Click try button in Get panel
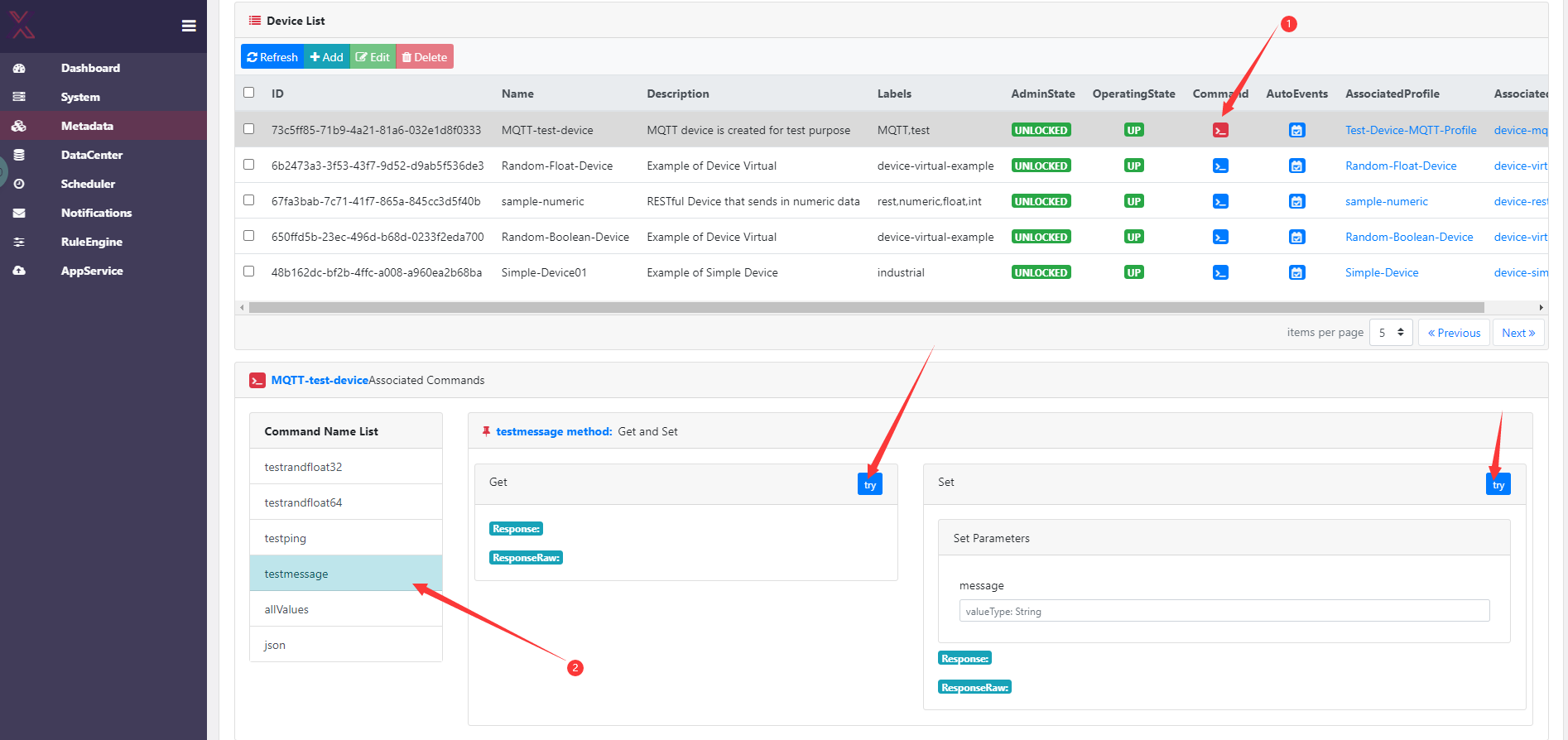The image size is (1568, 740). (x=870, y=484)
